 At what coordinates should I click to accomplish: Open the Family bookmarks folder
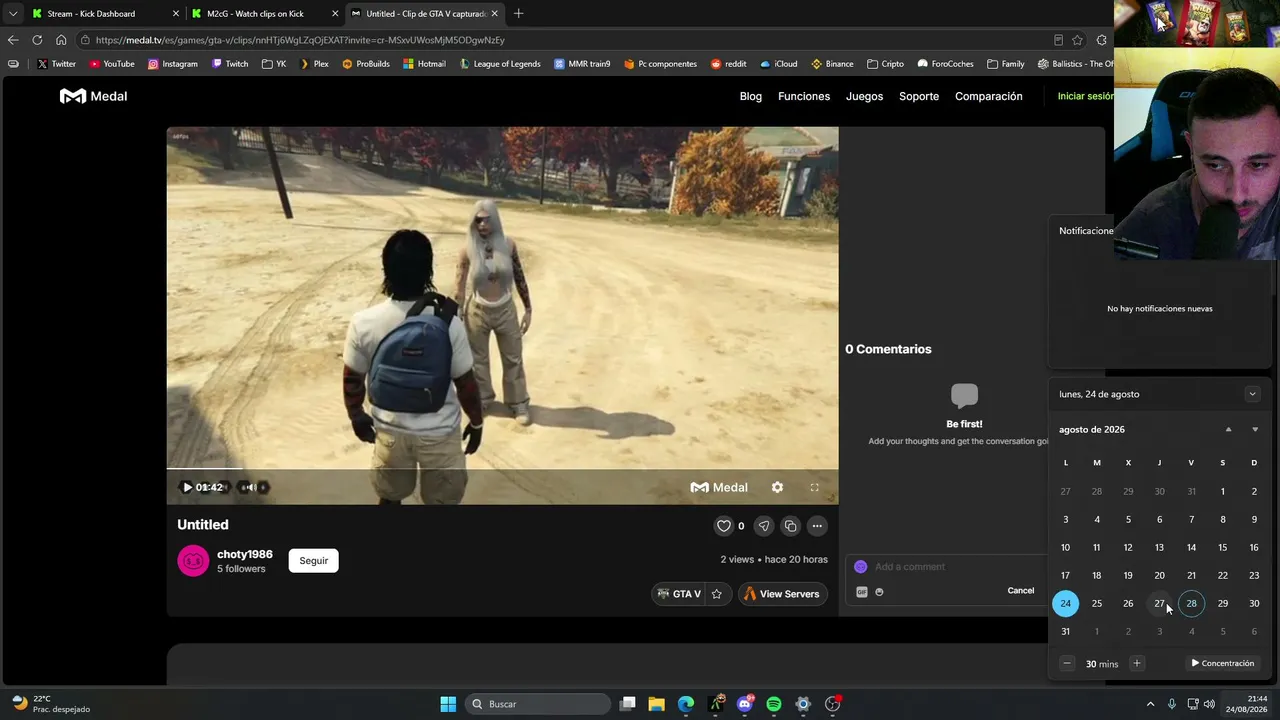point(1005,64)
